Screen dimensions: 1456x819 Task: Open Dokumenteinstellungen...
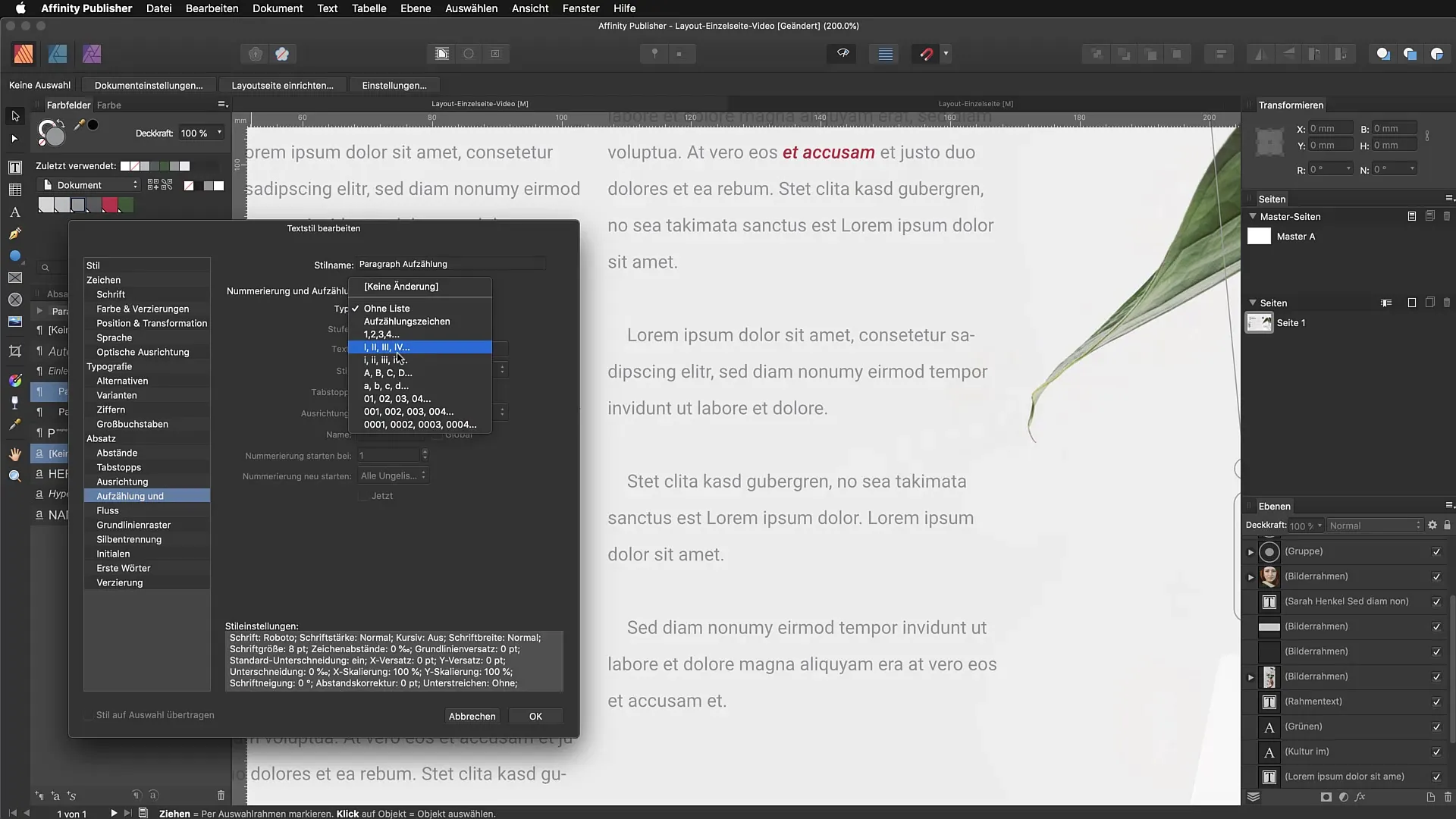(149, 85)
